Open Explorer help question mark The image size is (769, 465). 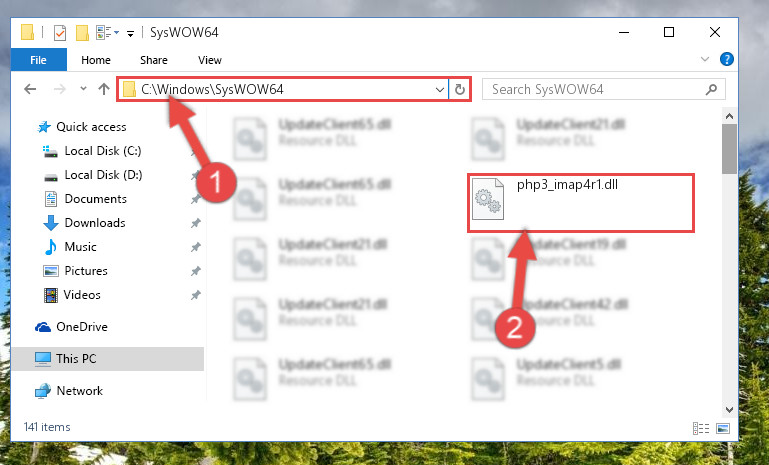point(726,59)
